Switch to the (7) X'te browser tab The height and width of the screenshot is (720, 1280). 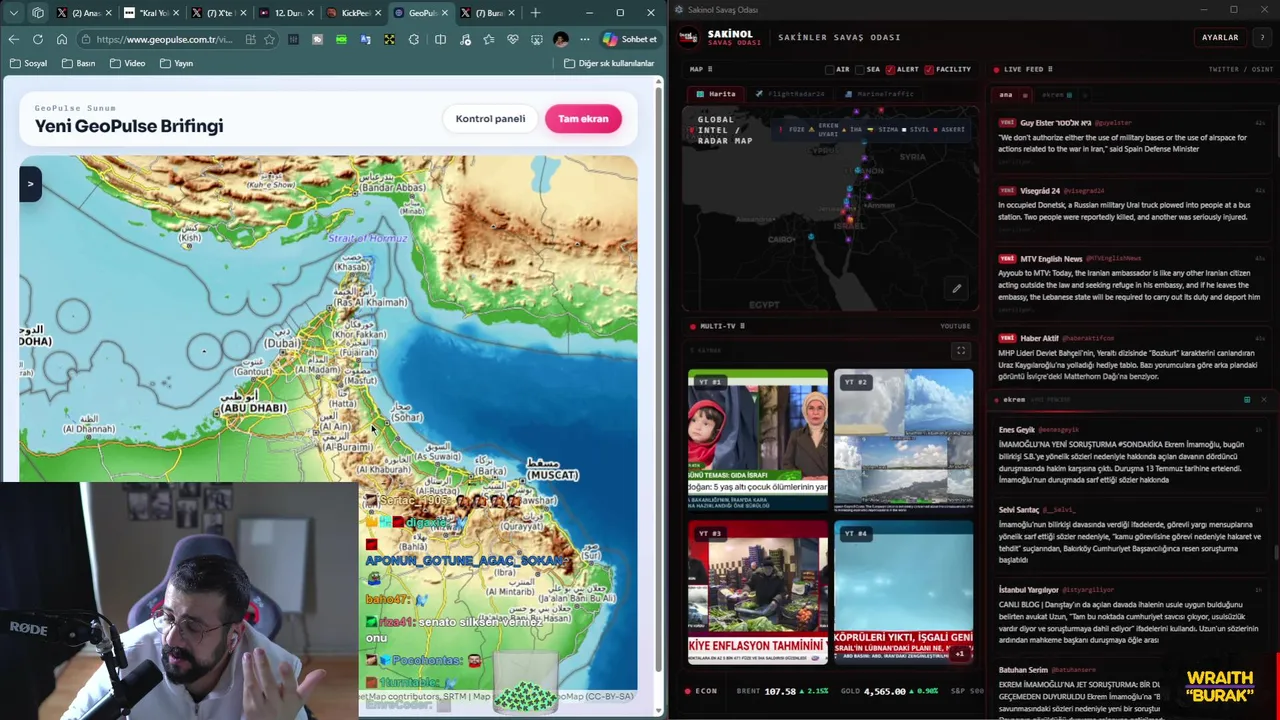219,13
